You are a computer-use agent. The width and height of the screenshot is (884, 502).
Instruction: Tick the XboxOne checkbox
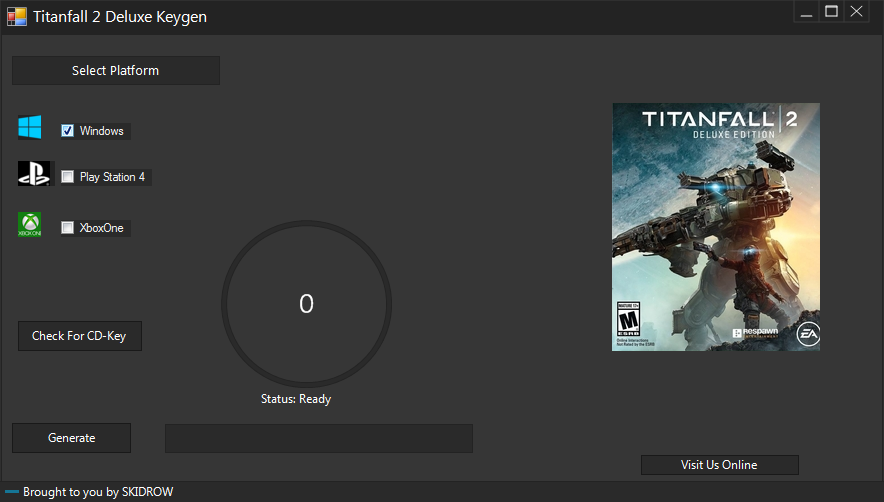[x=68, y=228]
